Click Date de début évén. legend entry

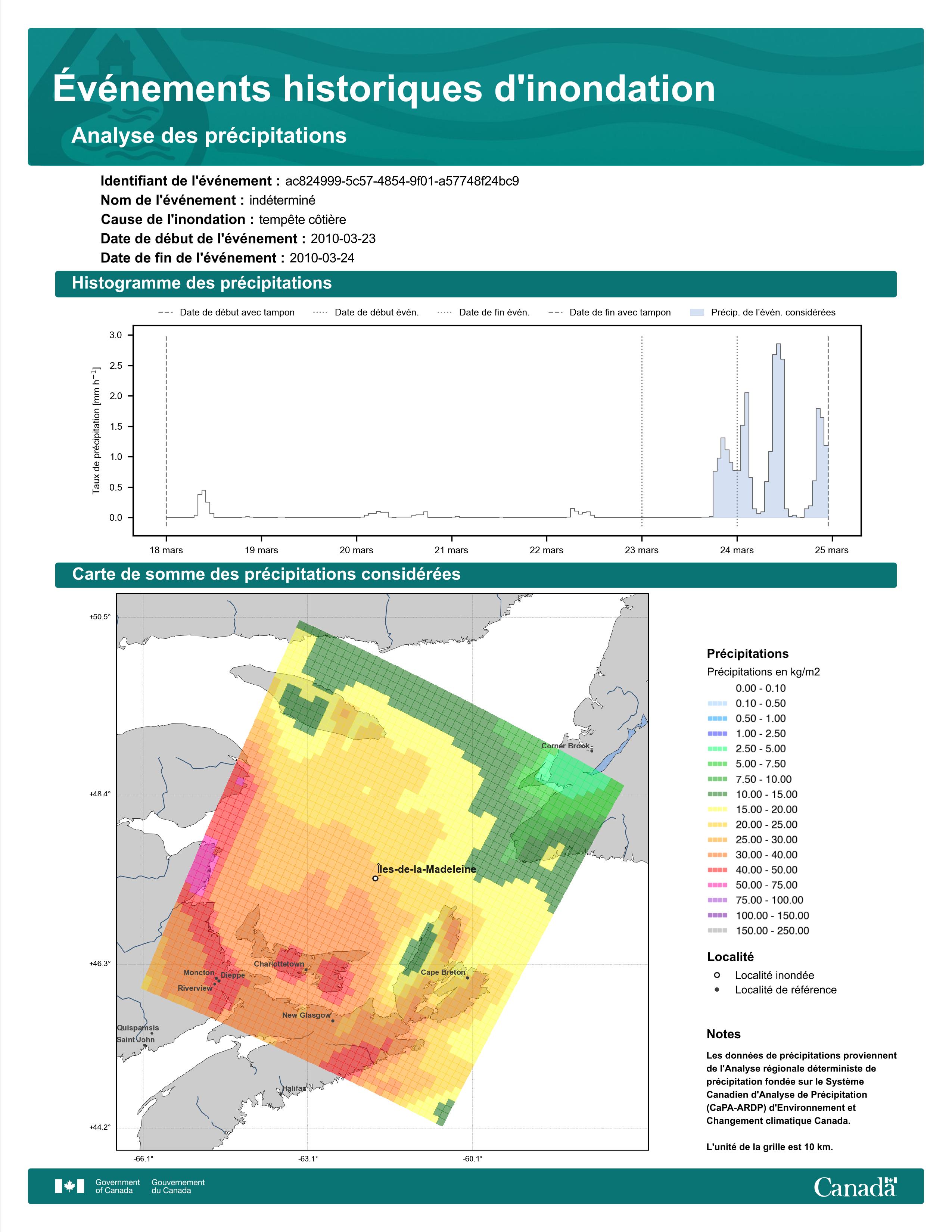(366, 312)
